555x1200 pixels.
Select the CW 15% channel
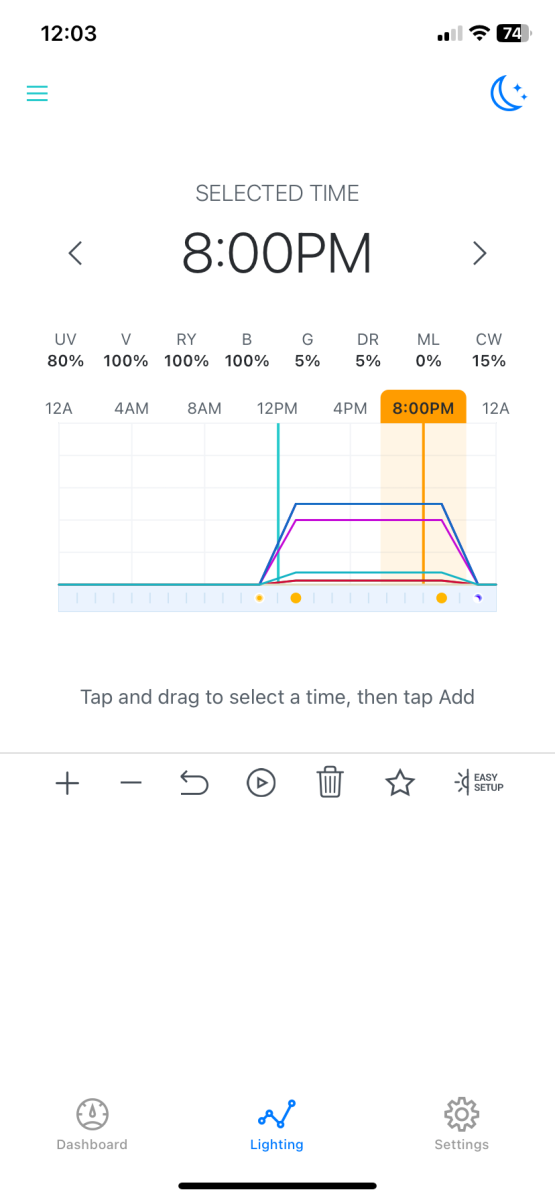pos(489,350)
